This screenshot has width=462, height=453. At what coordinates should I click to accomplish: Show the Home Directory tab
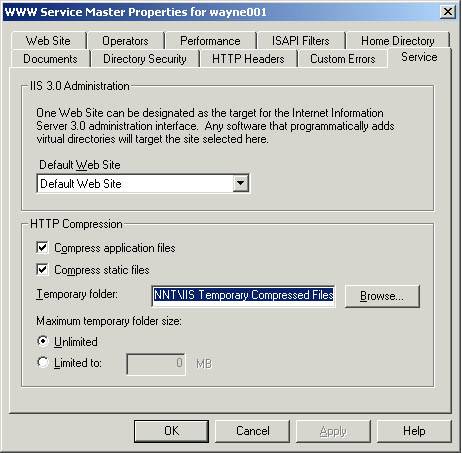pyautogui.click(x=398, y=41)
